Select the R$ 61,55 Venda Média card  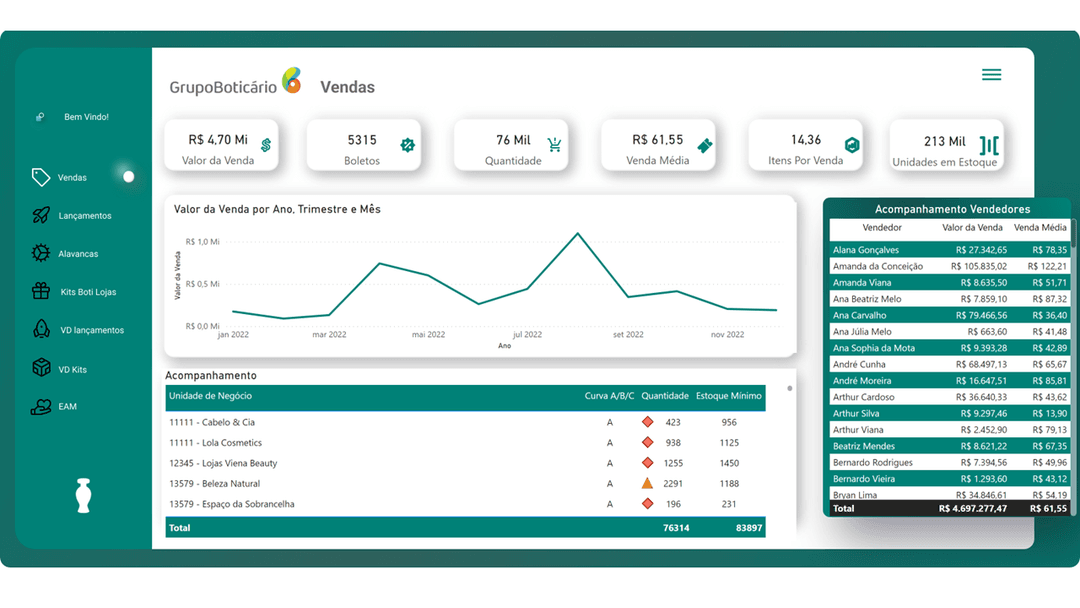point(658,145)
